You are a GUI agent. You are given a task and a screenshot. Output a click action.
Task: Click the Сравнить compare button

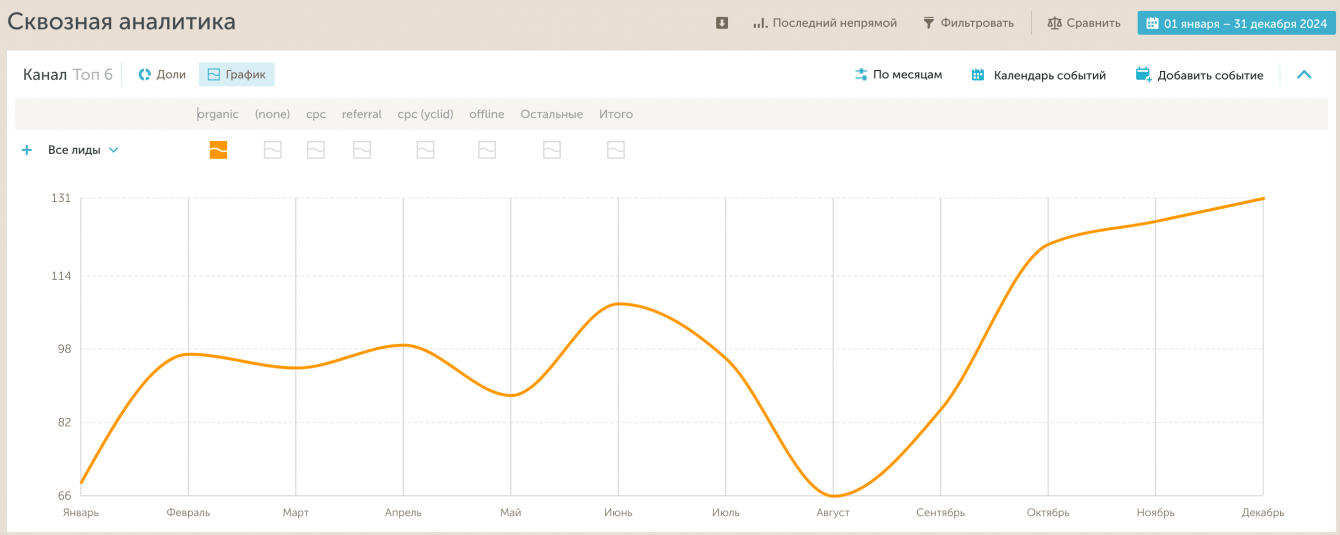click(1084, 23)
